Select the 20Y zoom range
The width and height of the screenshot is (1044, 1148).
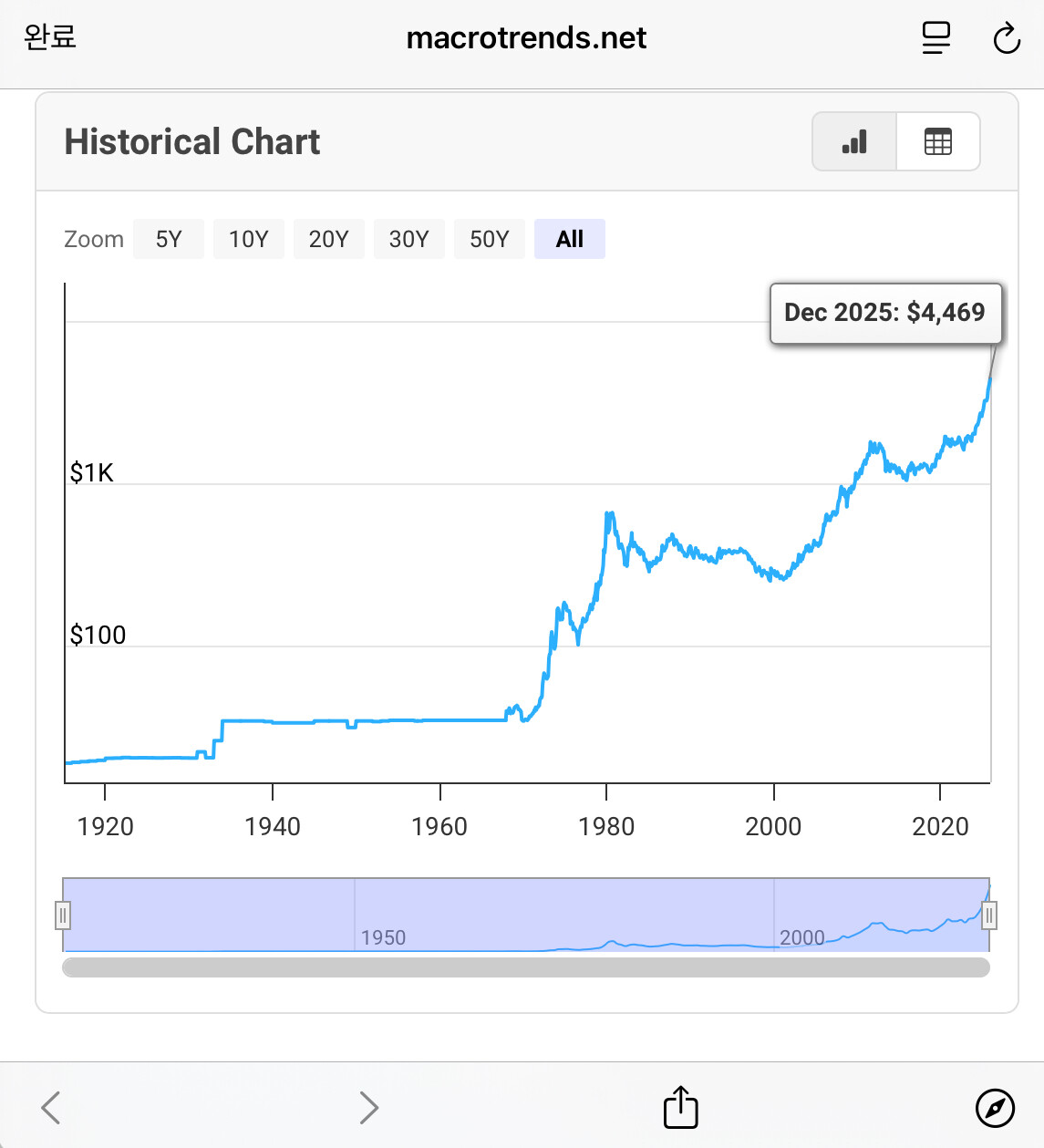point(328,239)
